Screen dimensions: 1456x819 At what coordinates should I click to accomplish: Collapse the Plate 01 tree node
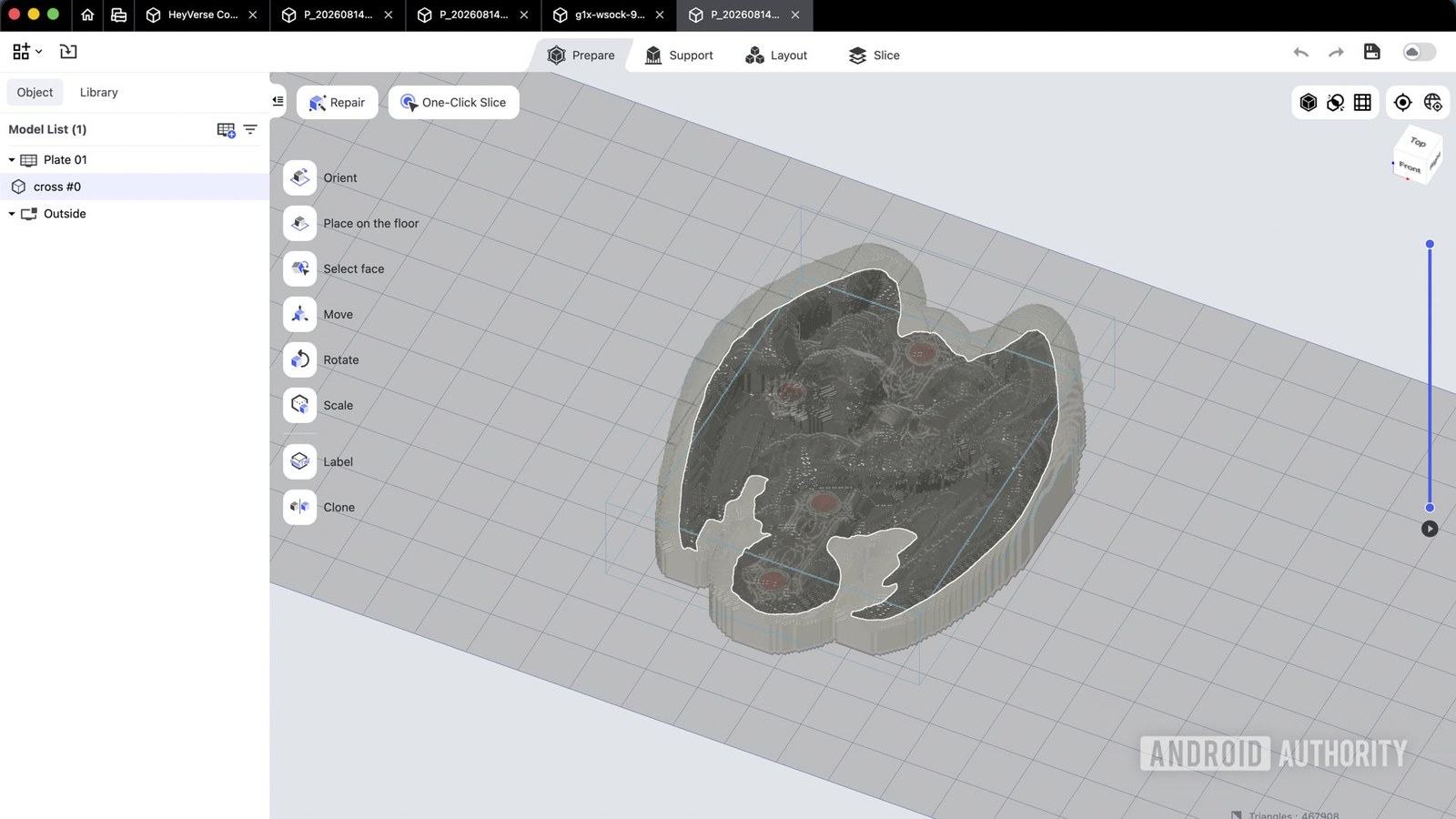[x=12, y=160]
